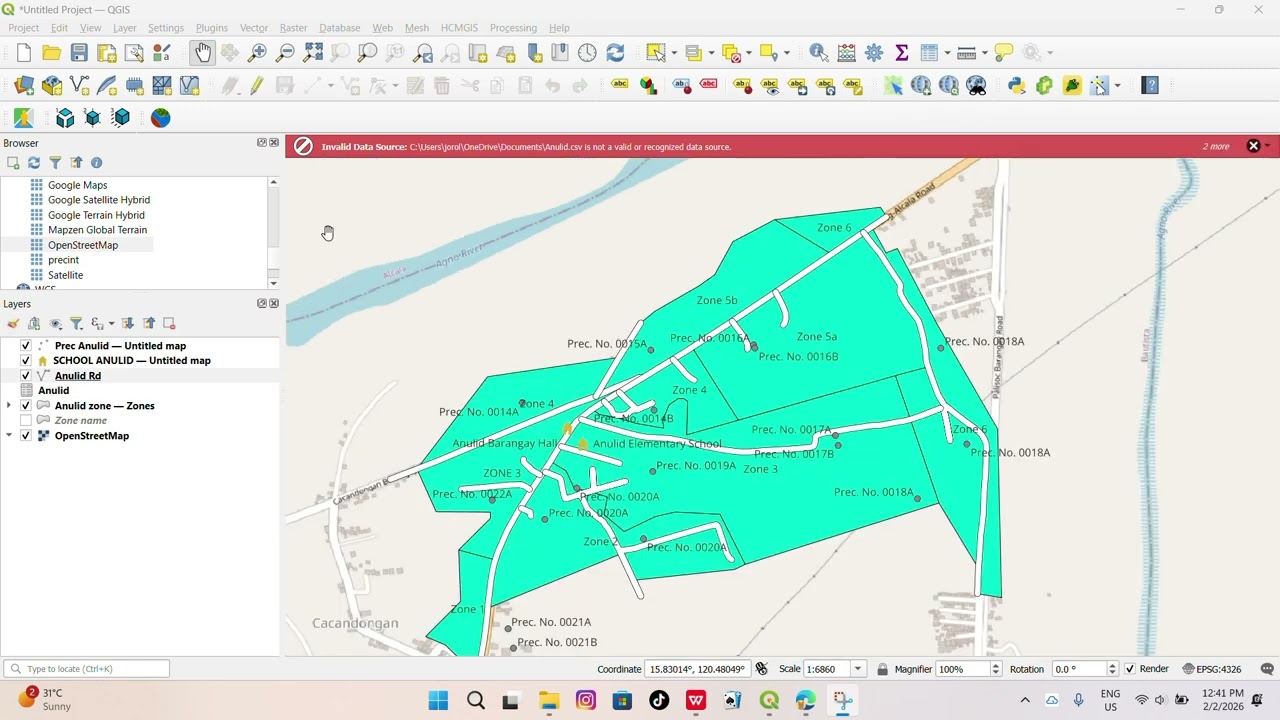Open the Plugins menu
The width and height of the screenshot is (1280, 720).
[211, 28]
